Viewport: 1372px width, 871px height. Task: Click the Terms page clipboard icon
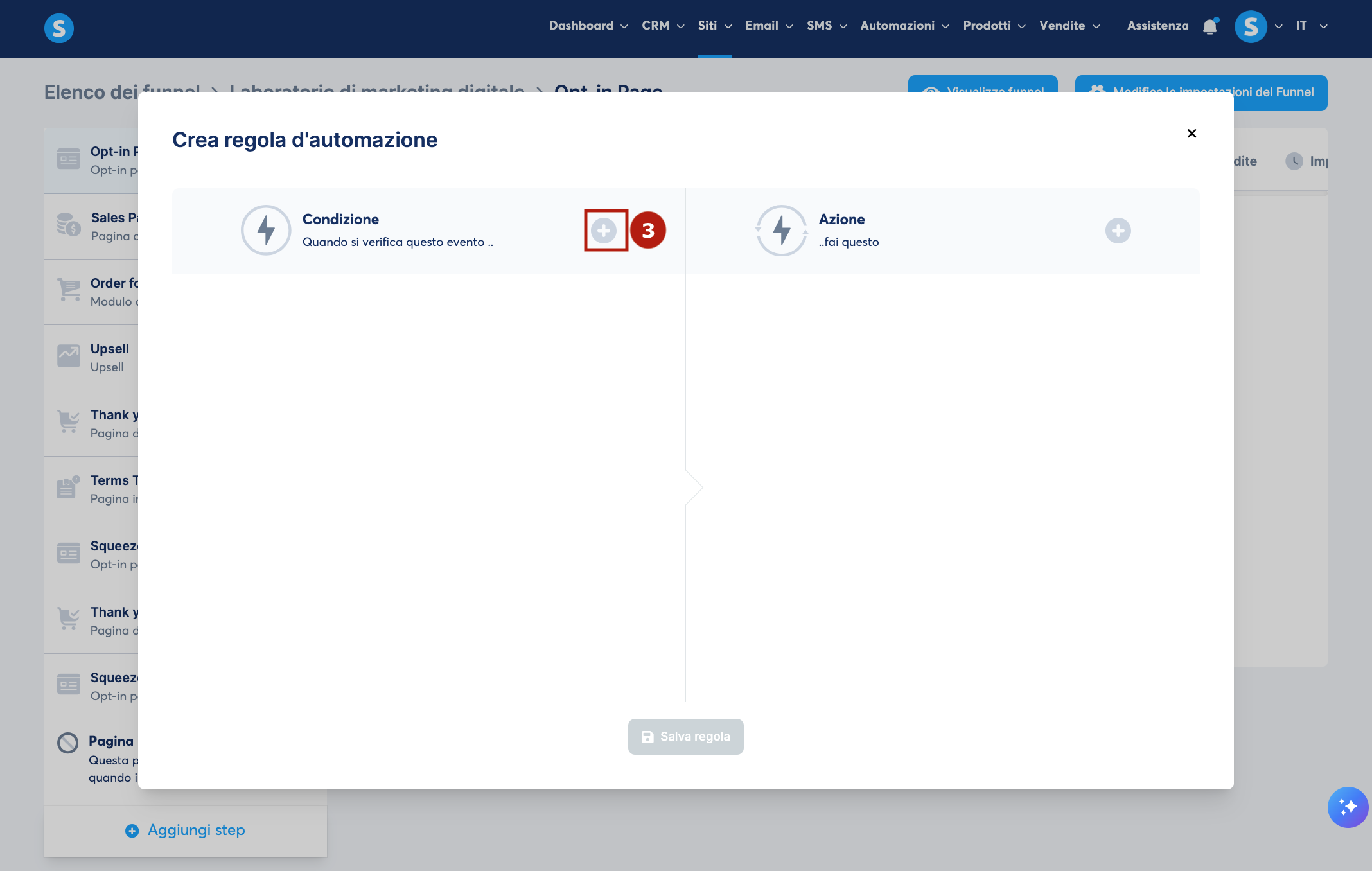(69, 488)
